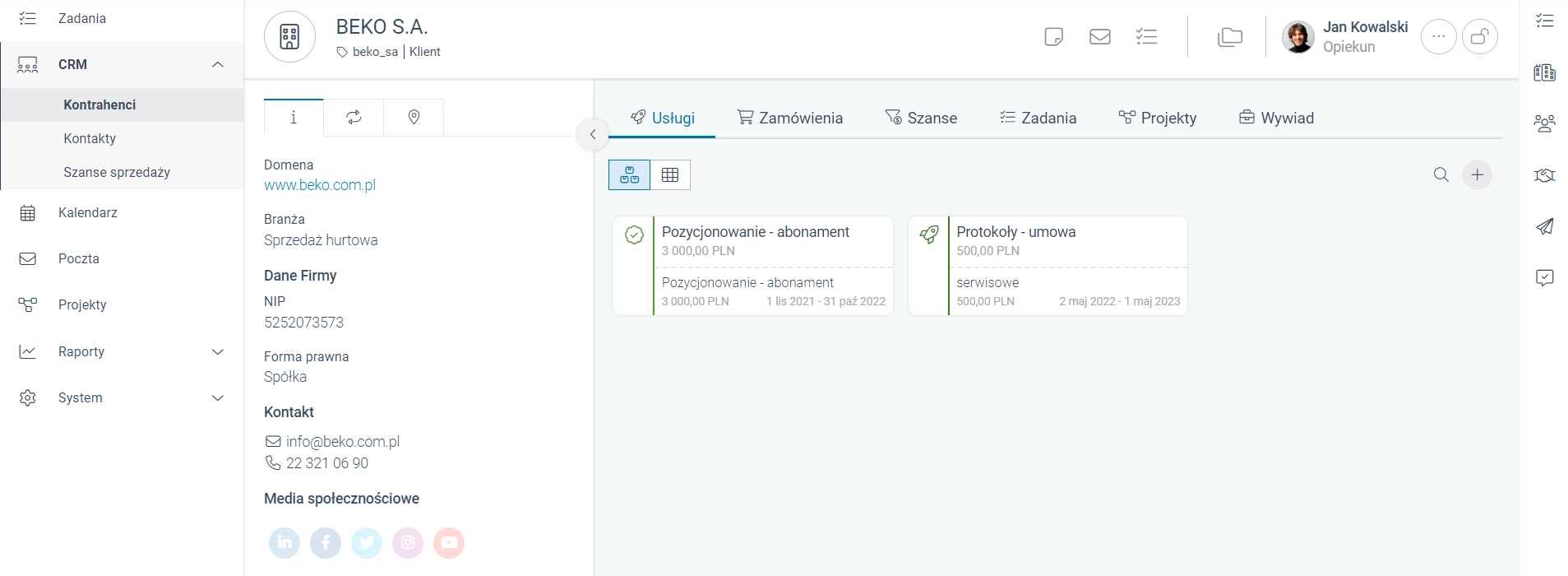1568x576 pixels.
Task: Click the Spółka legal form value
Action: click(285, 377)
